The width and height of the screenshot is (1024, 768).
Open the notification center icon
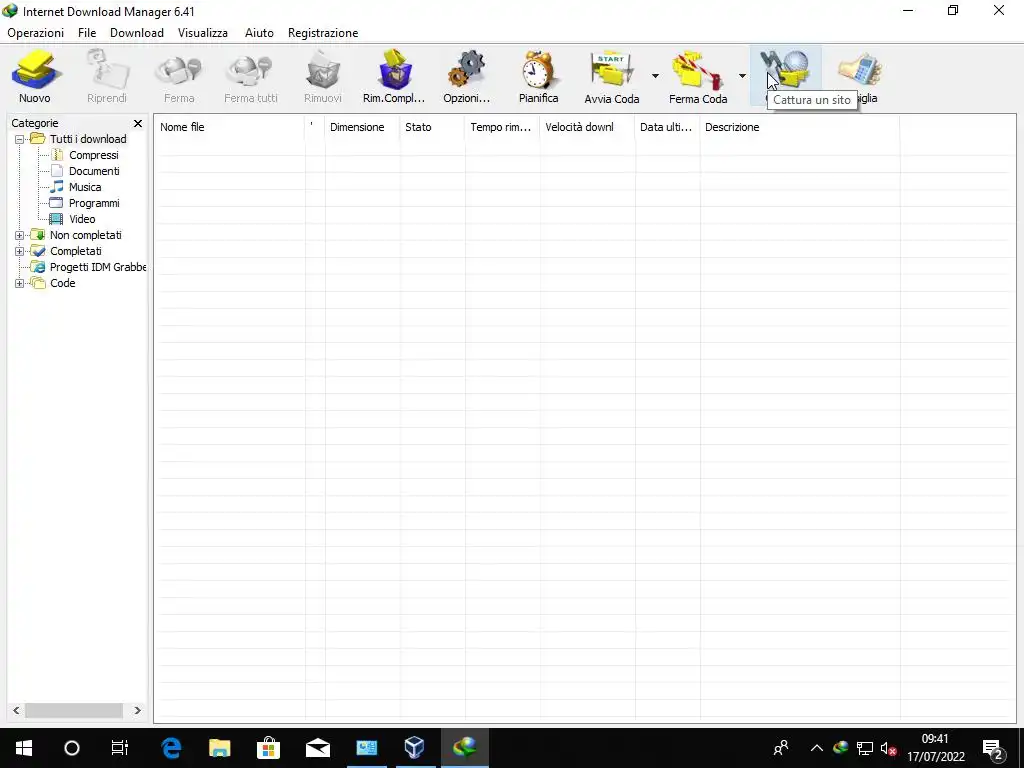(x=993, y=748)
